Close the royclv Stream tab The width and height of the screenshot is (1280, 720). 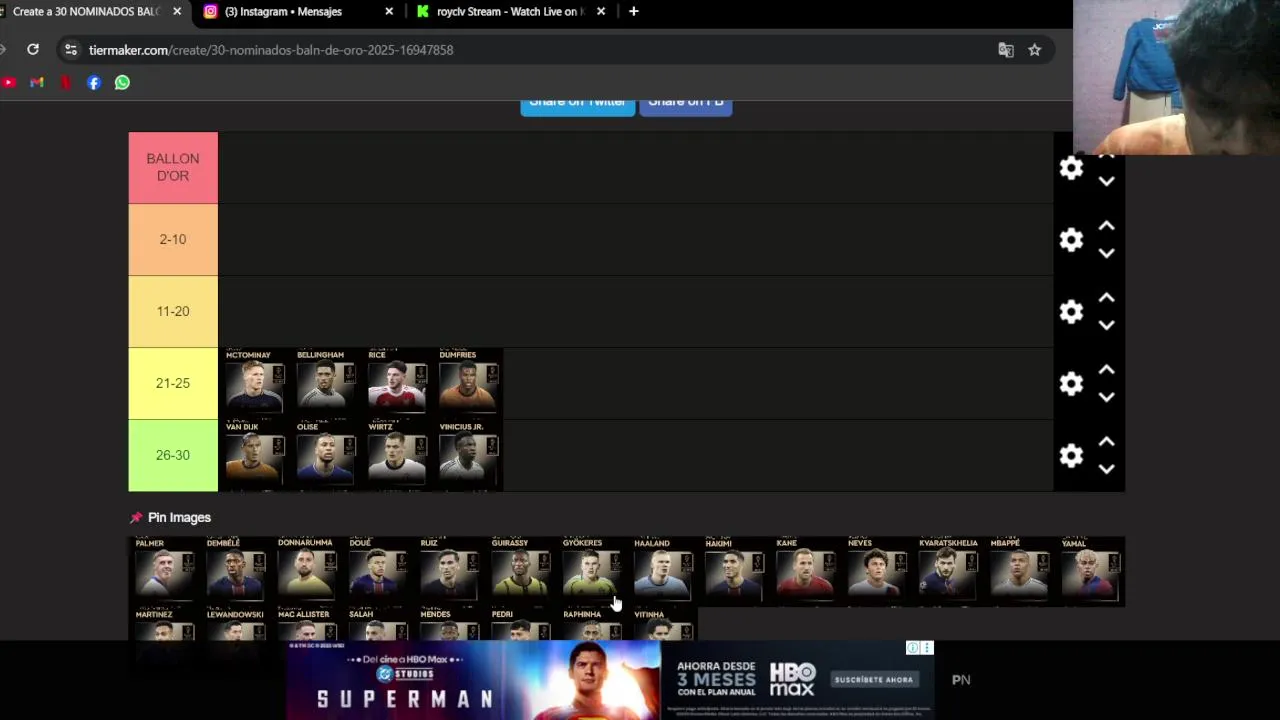pyautogui.click(x=601, y=11)
